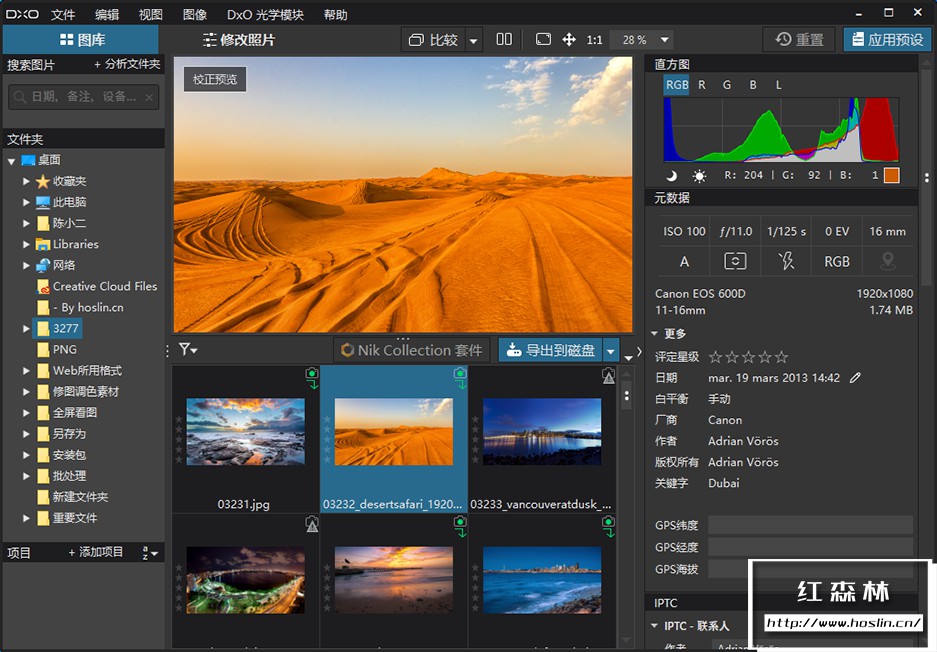Select the pan/move hand tool icon
This screenshot has width=937, height=652.
click(570, 39)
